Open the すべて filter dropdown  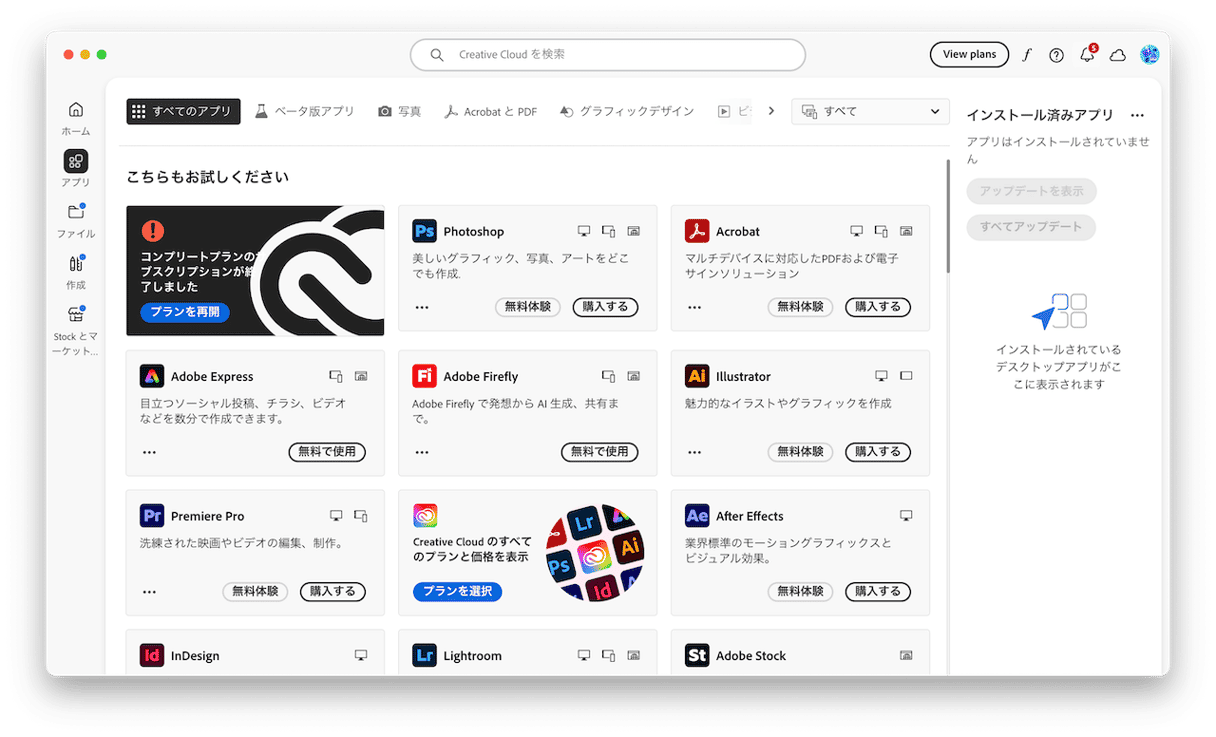(x=869, y=111)
